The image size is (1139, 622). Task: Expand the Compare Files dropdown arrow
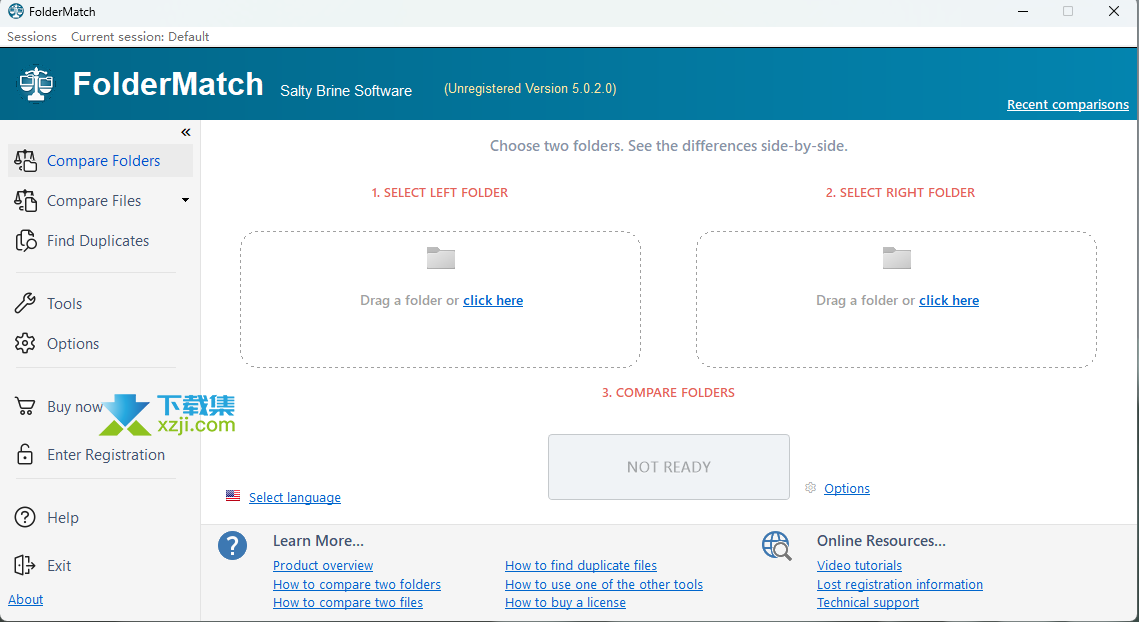[x=185, y=200]
